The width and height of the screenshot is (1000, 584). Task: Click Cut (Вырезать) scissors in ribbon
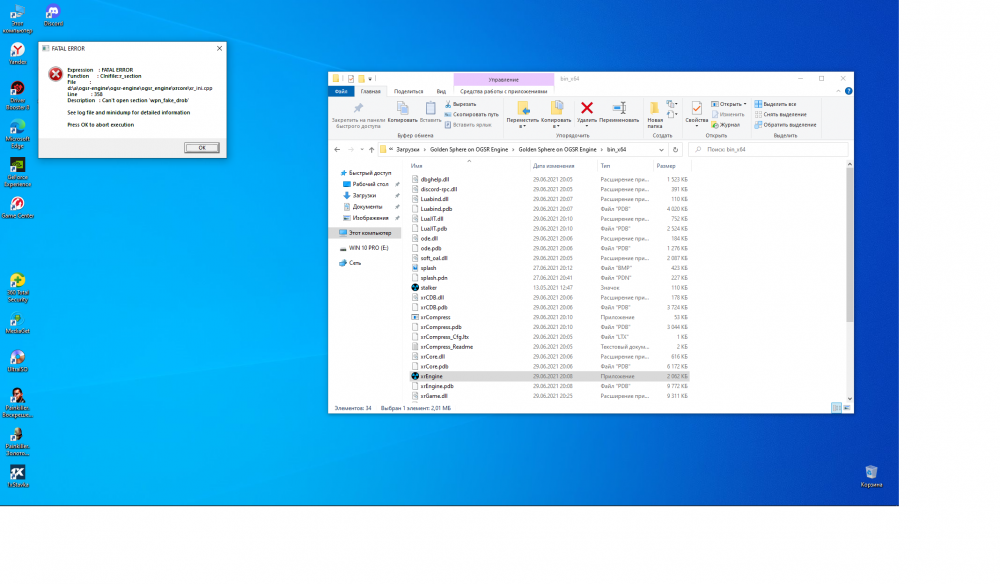tap(463, 104)
